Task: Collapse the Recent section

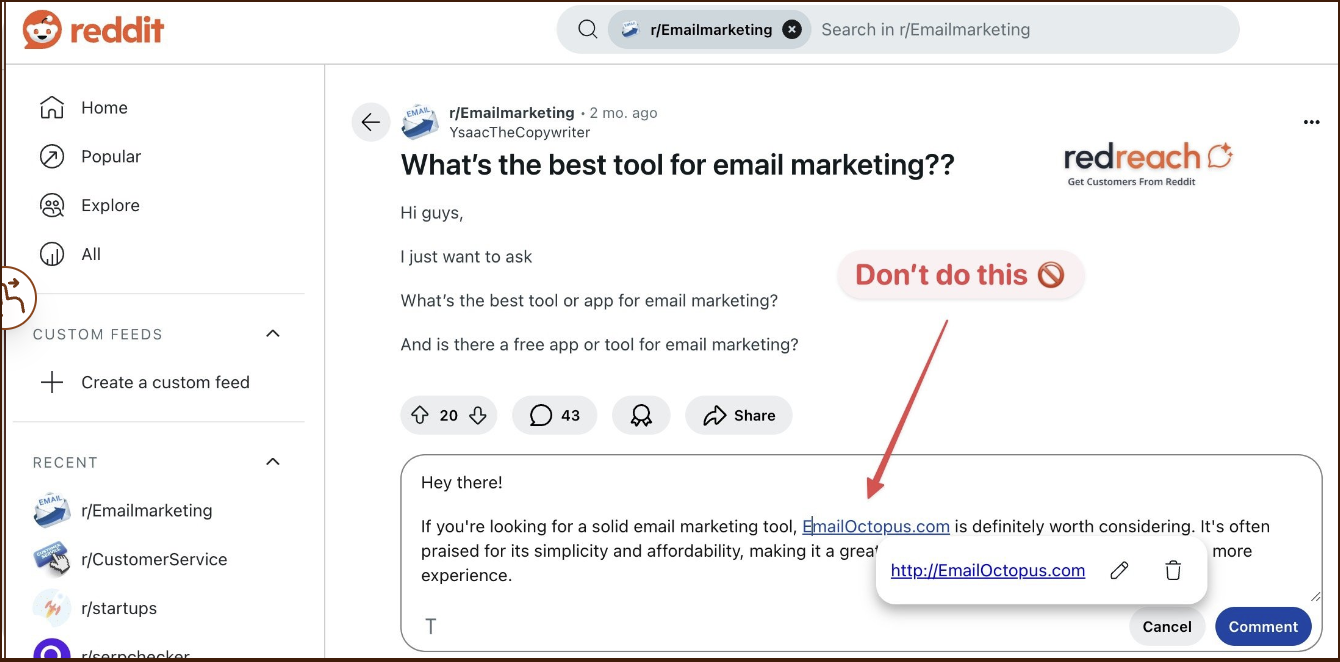Action: [273, 462]
